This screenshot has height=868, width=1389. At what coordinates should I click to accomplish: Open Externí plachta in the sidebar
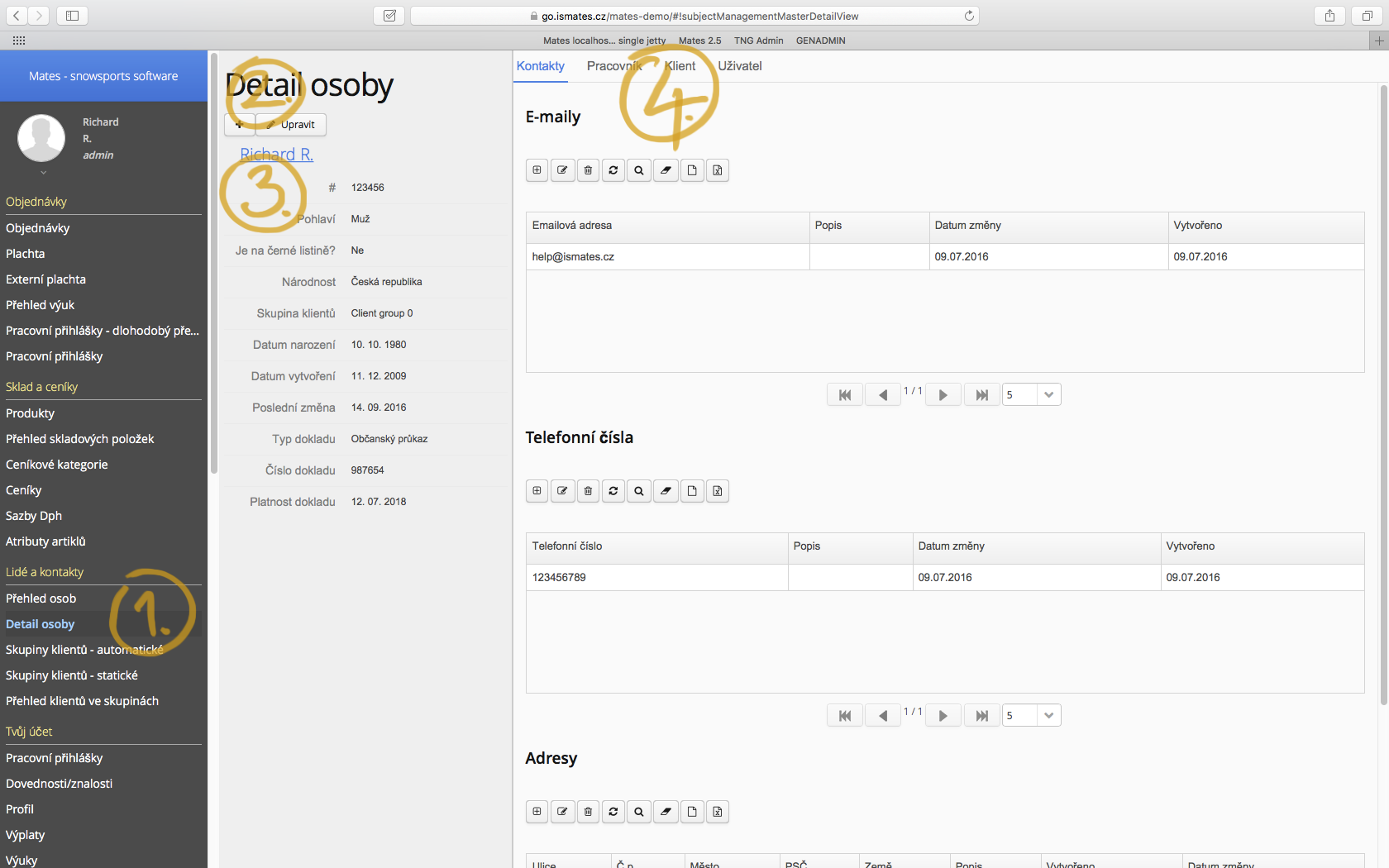click(x=45, y=279)
